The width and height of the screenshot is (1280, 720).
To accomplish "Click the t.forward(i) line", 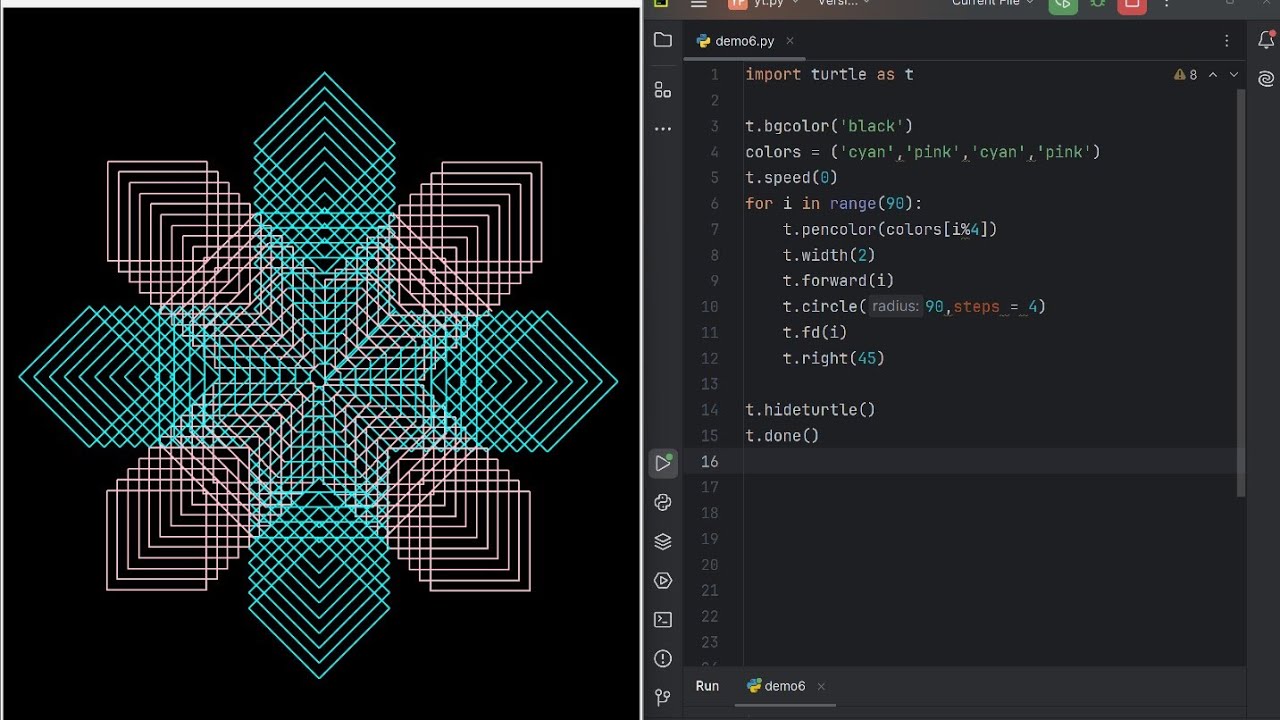I will tap(838, 281).
